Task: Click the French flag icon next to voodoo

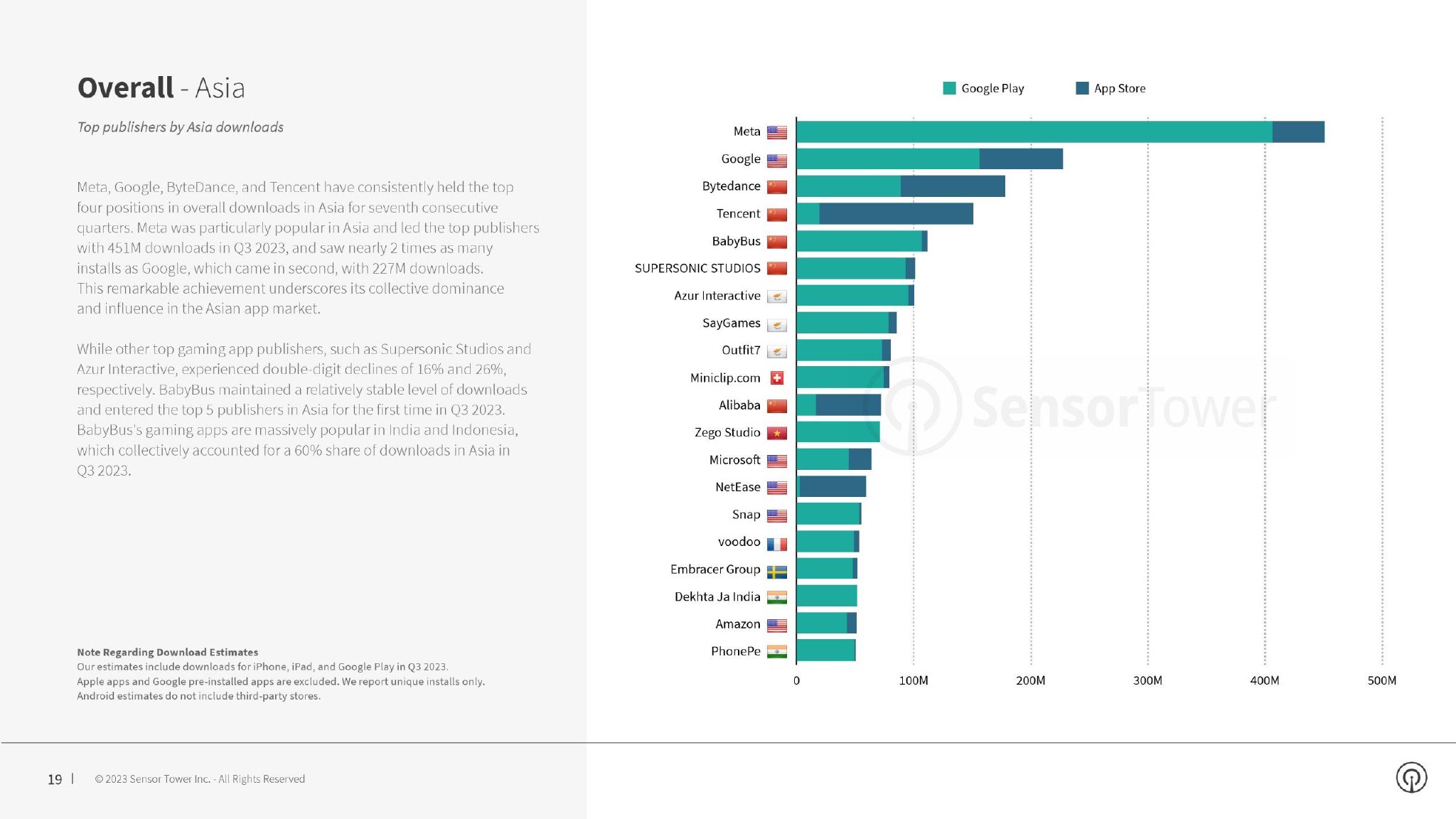Action: pos(779,542)
